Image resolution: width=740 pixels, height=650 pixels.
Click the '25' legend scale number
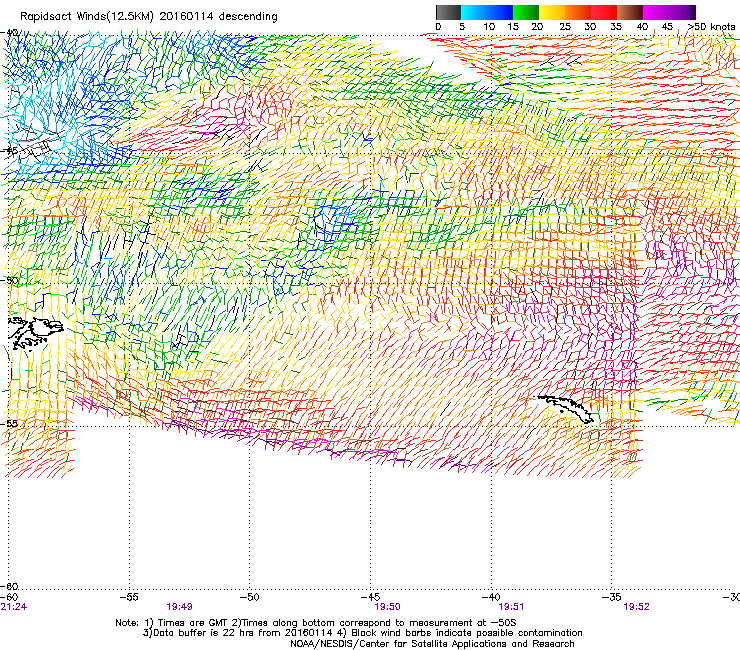click(565, 27)
